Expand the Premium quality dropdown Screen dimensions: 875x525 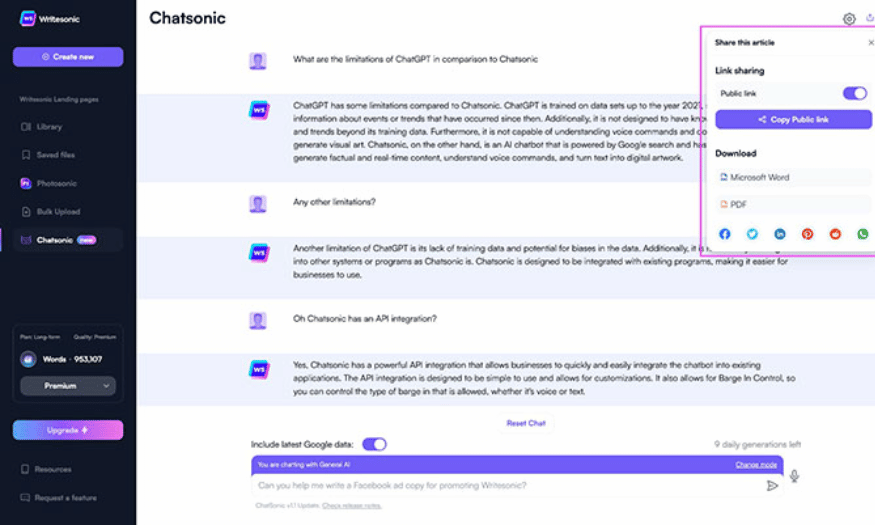(68, 386)
